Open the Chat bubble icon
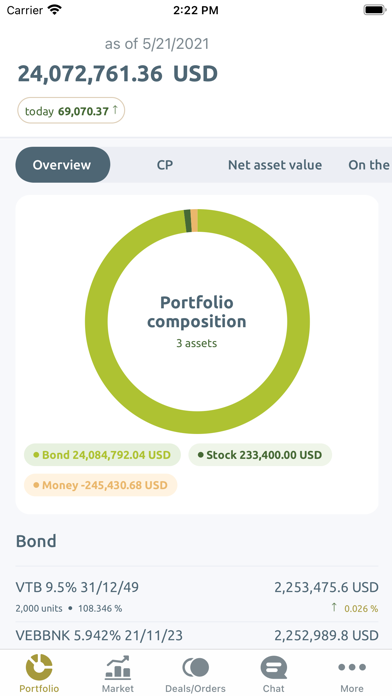This screenshot has width=392, height=696. pyautogui.click(x=273, y=668)
